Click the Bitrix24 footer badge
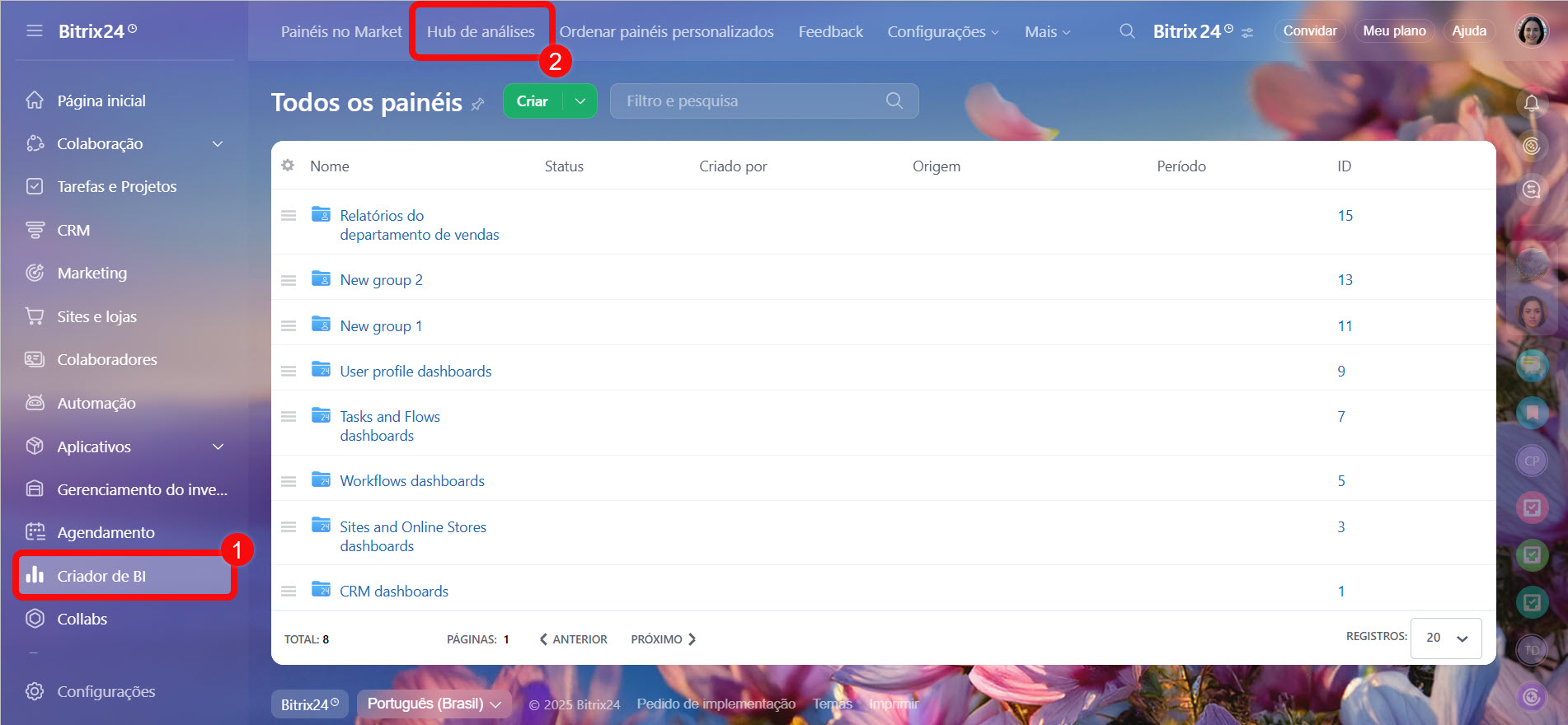The width and height of the screenshot is (1568, 725). click(x=310, y=704)
